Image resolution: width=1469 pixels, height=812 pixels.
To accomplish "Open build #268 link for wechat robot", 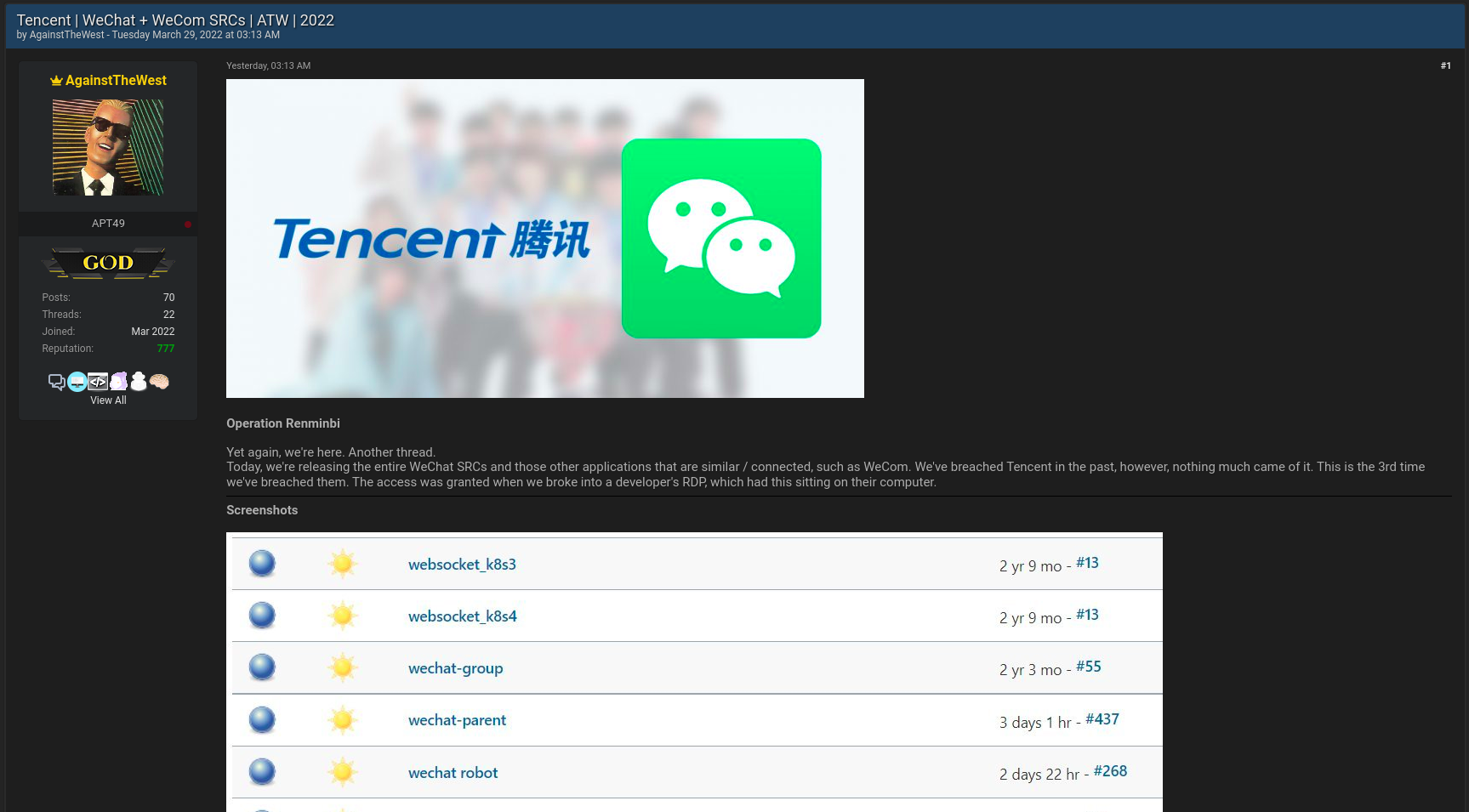I will point(1110,771).
